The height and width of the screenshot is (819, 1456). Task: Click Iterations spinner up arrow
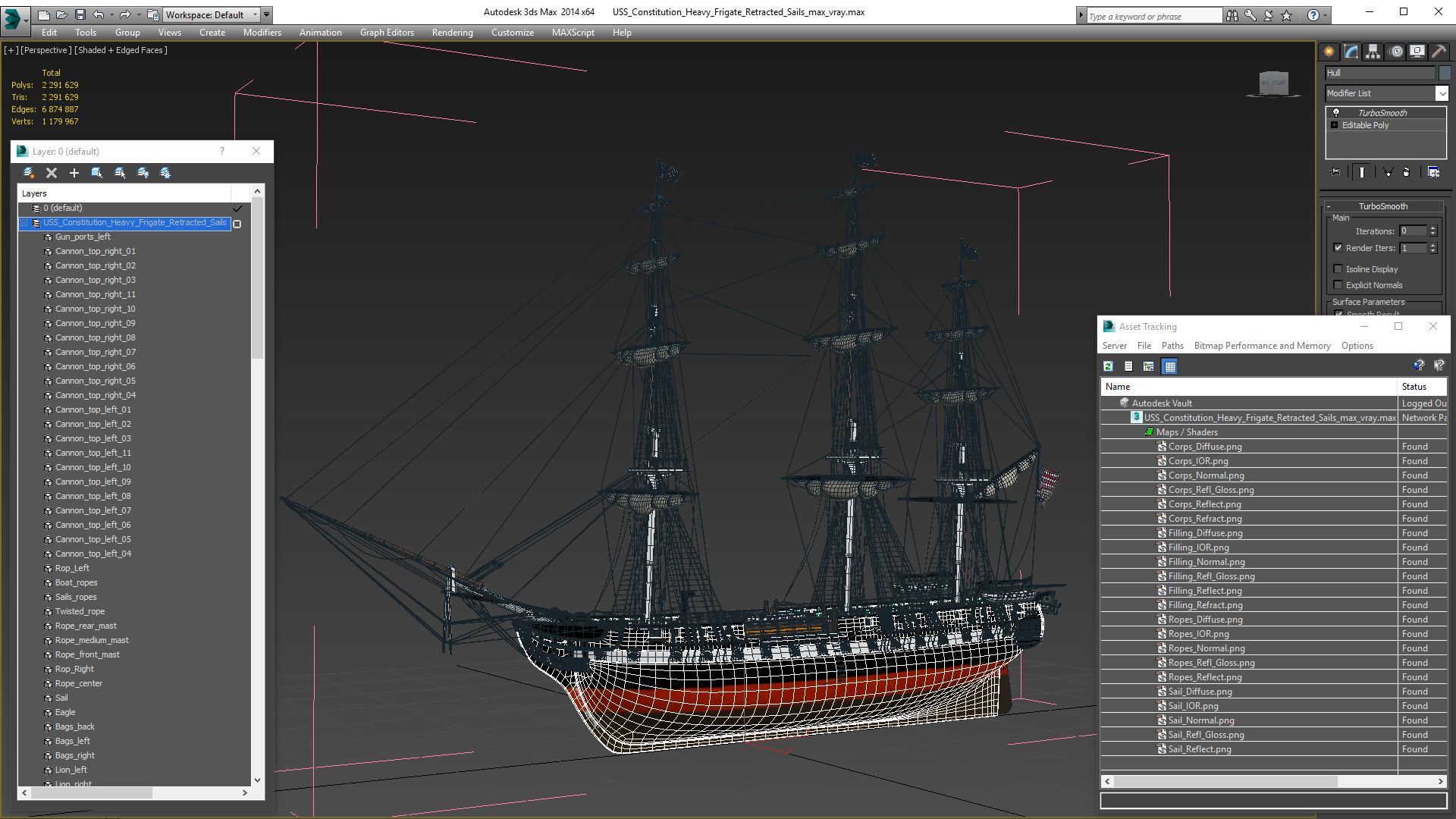tap(1432, 228)
